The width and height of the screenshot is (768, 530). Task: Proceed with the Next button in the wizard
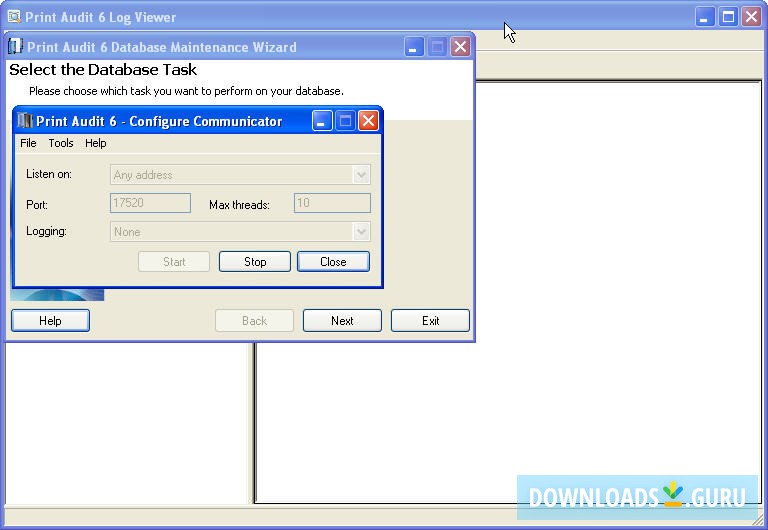(342, 321)
